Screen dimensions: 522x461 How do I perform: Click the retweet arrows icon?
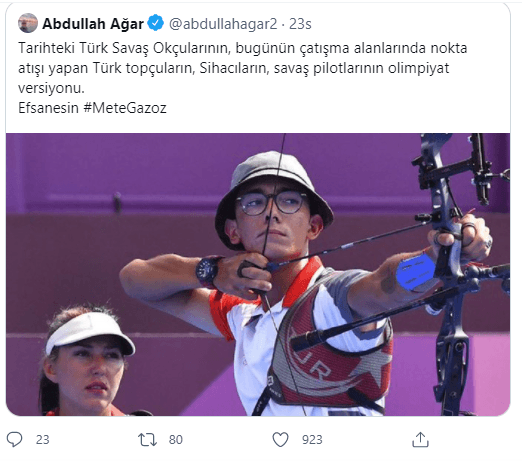click(147, 439)
